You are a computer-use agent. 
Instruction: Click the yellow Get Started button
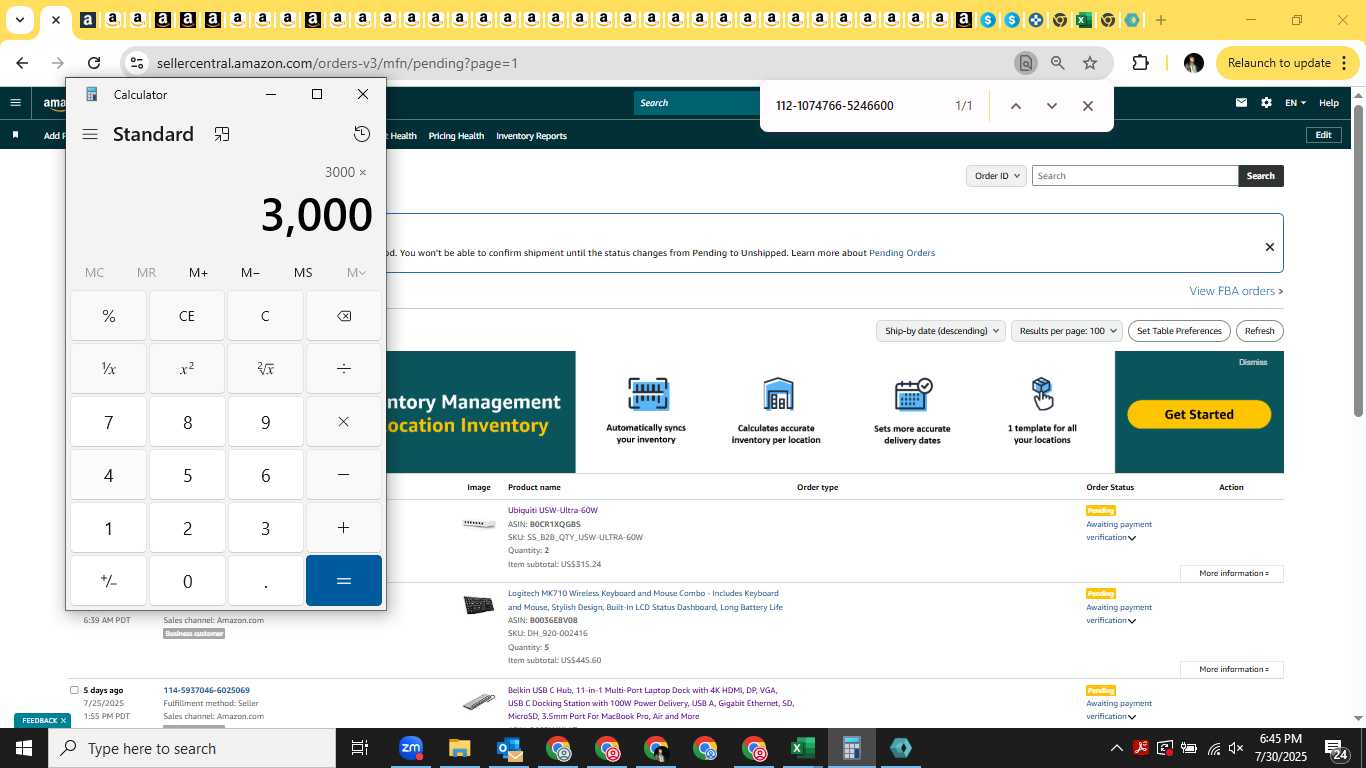coord(1199,414)
